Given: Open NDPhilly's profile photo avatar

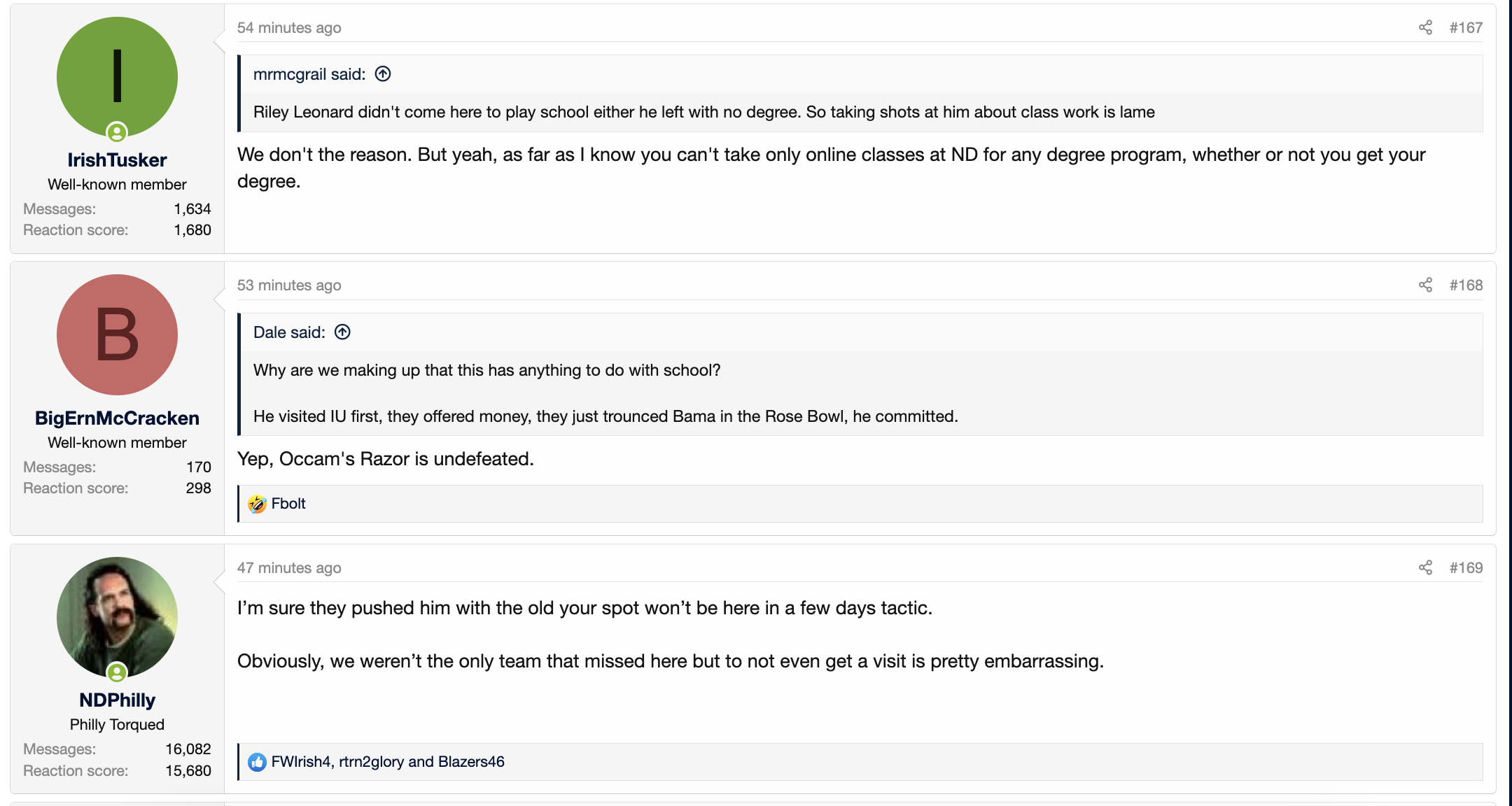Looking at the screenshot, I should pos(117,616).
